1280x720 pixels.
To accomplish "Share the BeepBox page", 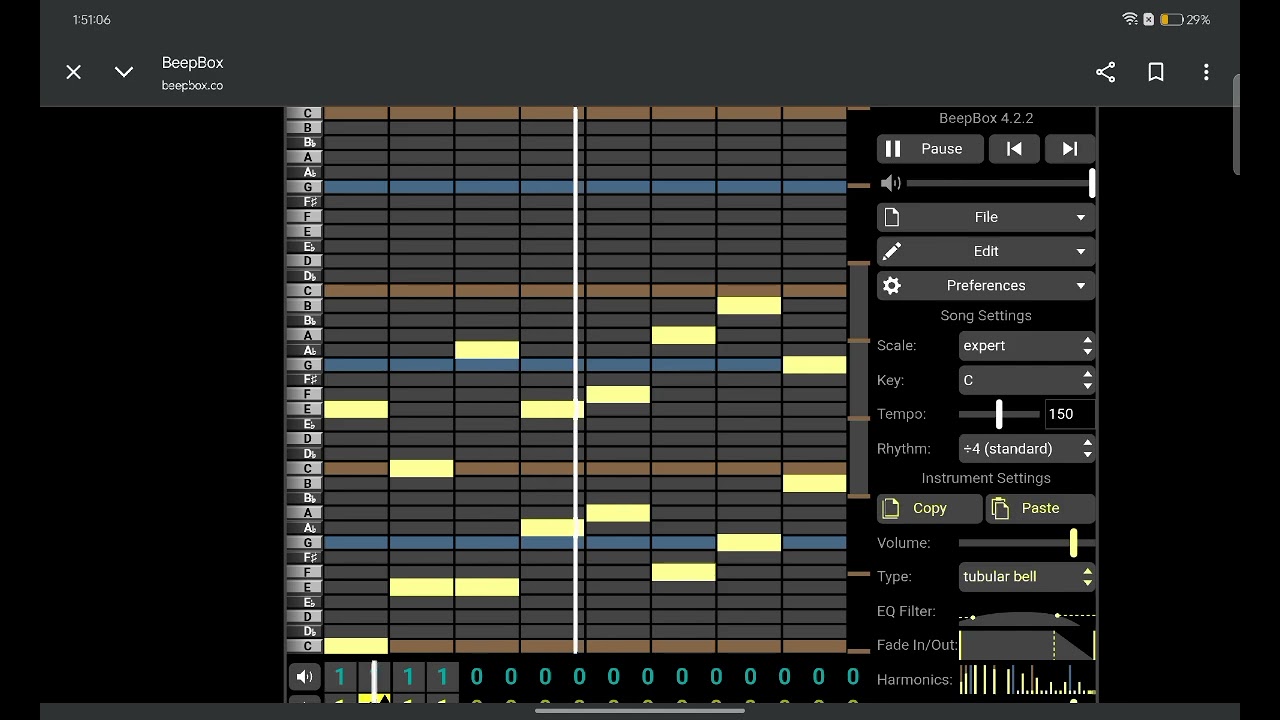I will tap(1105, 72).
